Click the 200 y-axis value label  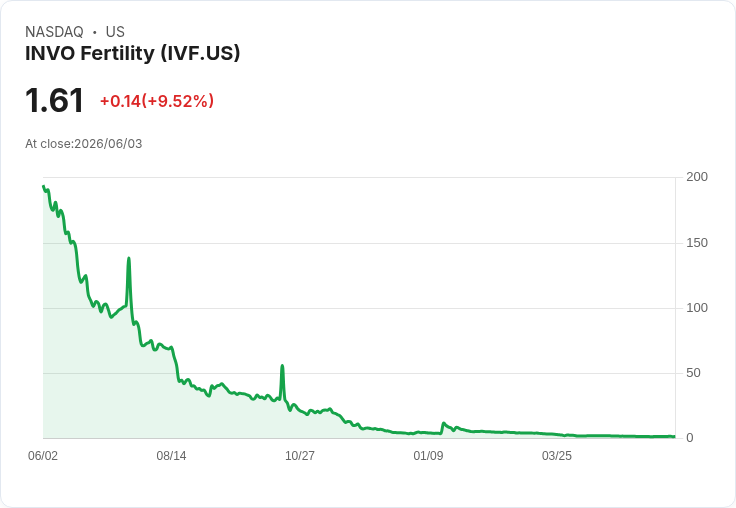point(697,177)
